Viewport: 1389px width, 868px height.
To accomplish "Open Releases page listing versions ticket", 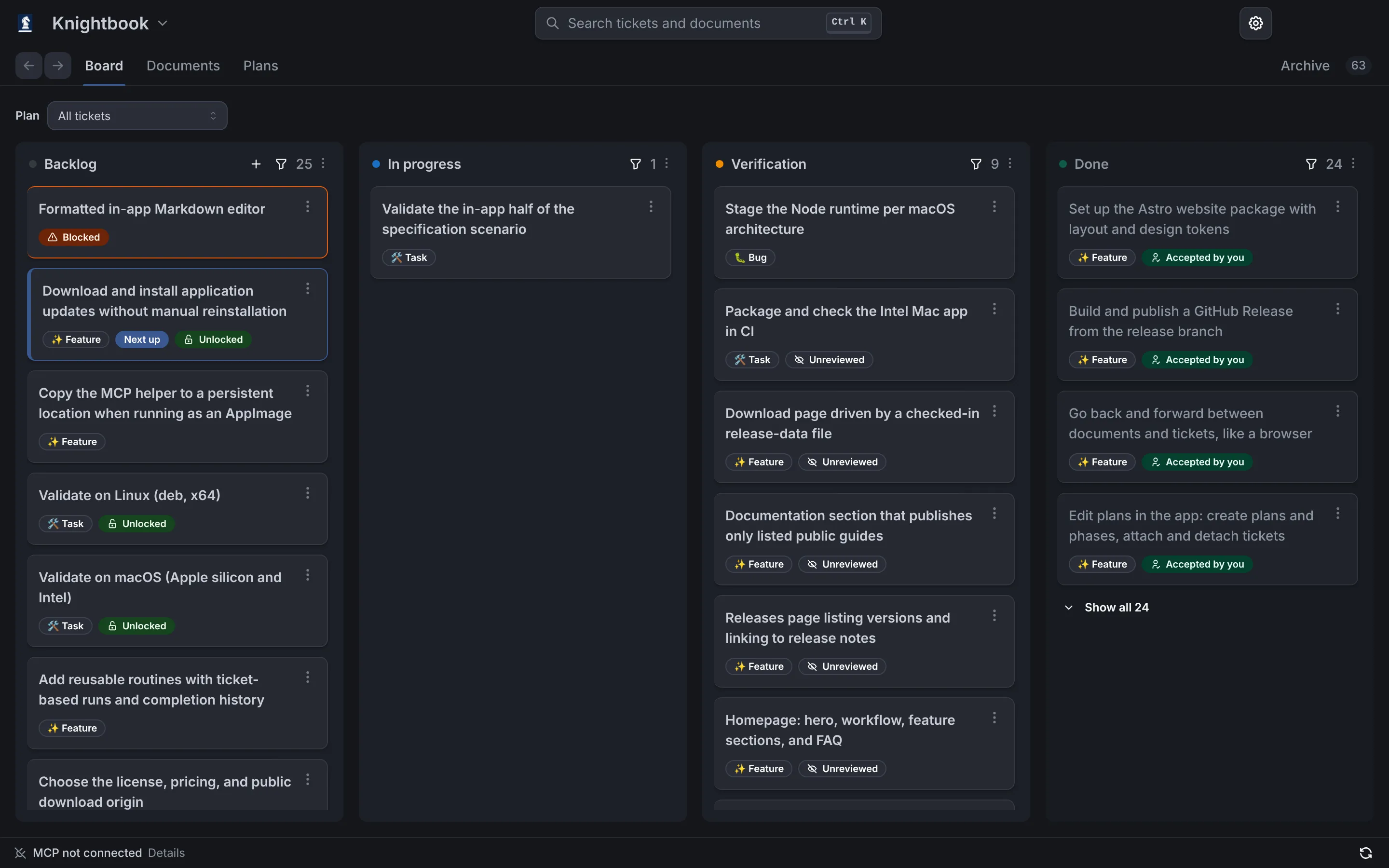I will pos(864,641).
